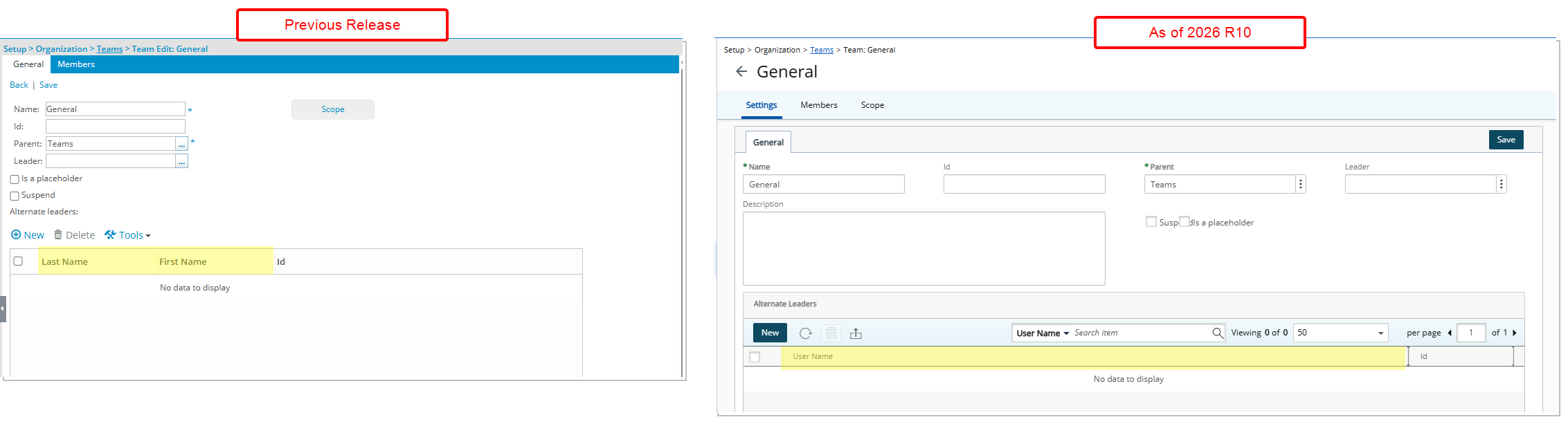The width and height of the screenshot is (1568, 424).
Task: Check the Suspend box in new release
Action: click(1151, 221)
